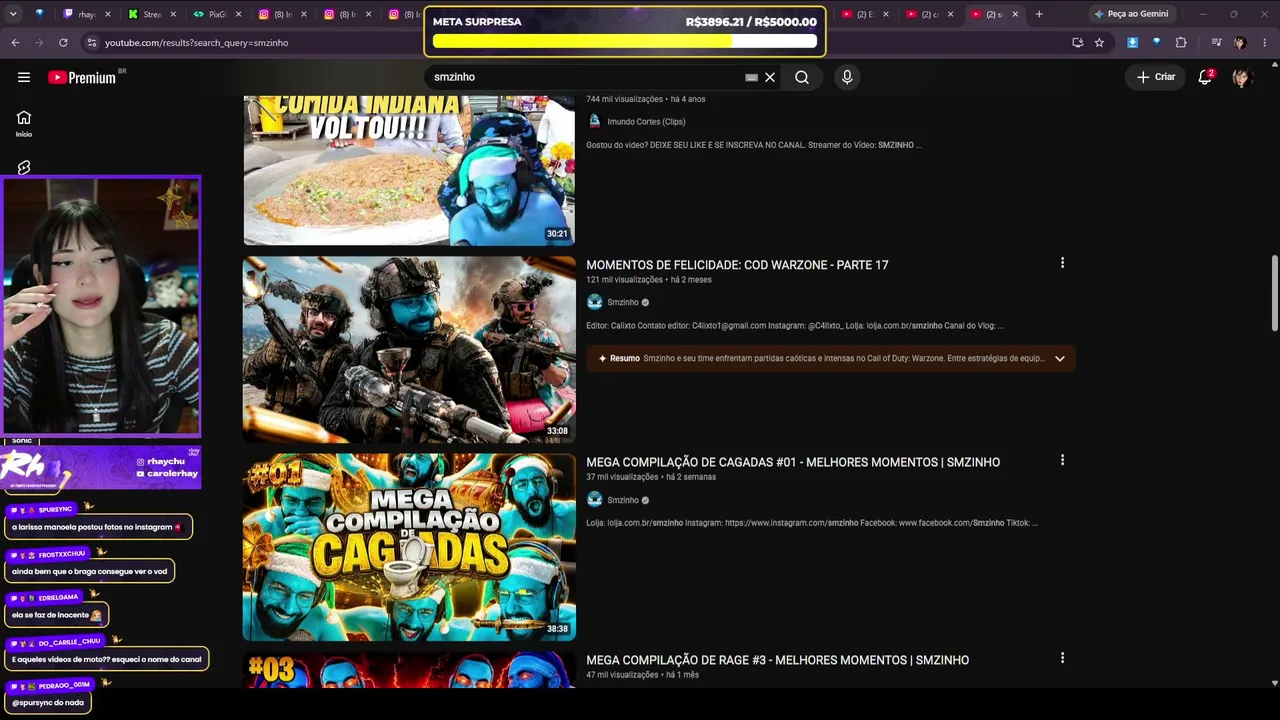The height and width of the screenshot is (720, 1280).
Task: Click description starting "Lojja: lojja.com.br/smzinho Instagram"
Action: (812, 523)
